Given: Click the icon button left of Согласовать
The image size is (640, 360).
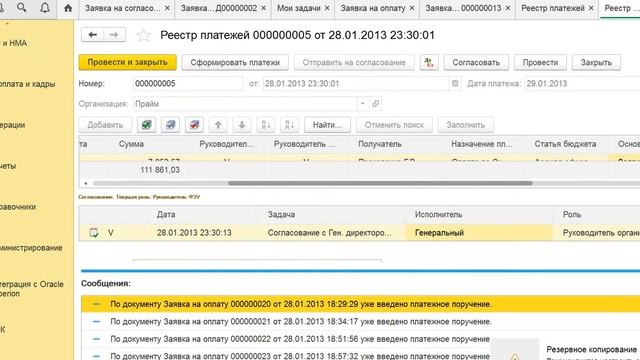Looking at the screenshot, I should coord(429,62).
